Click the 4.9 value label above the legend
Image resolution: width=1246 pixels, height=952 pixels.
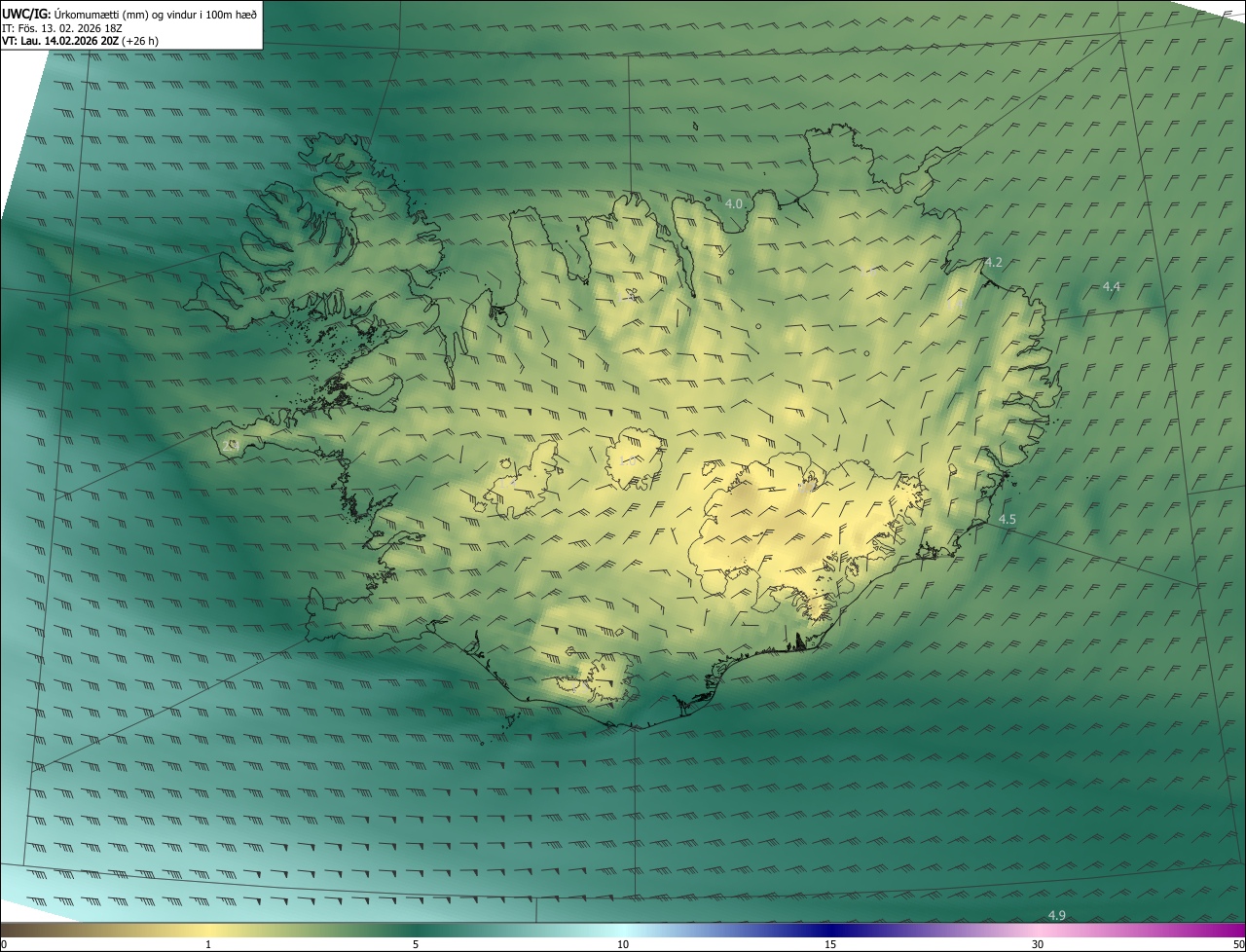pyautogui.click(x=1056, y=915)
